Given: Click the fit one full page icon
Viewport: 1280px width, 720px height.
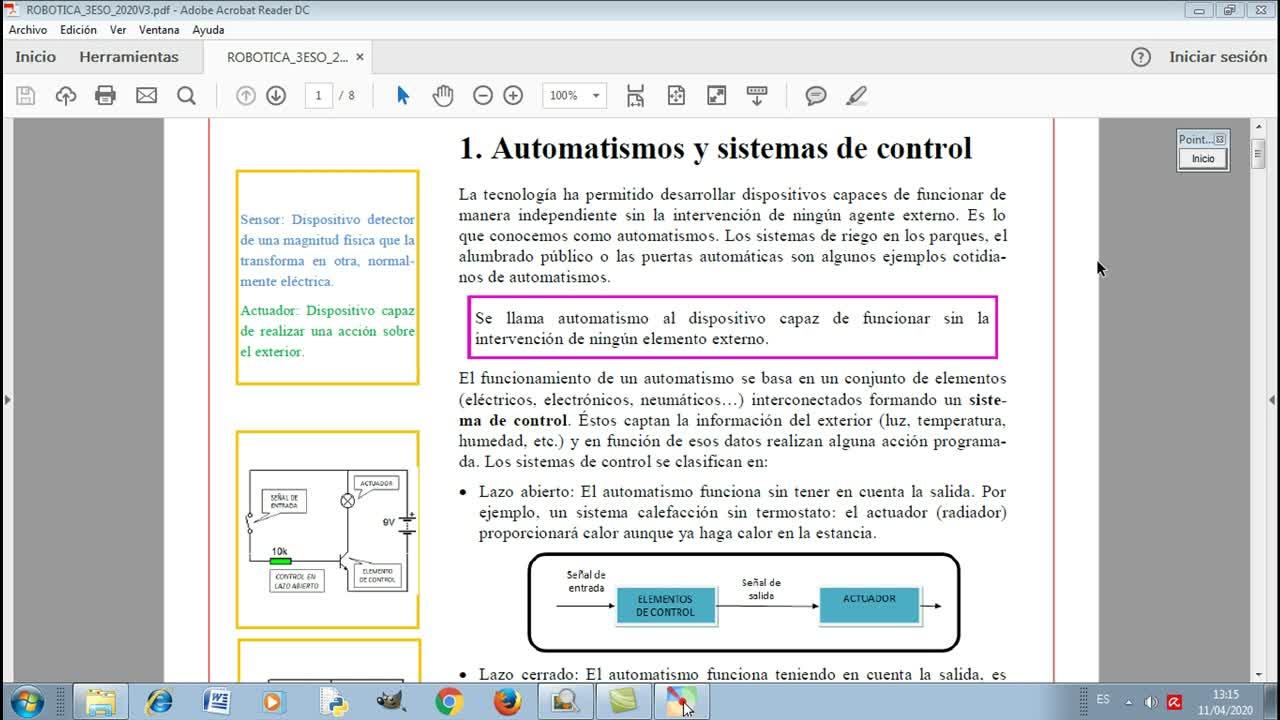Looking at the screenshot, I should click(676, 96).
